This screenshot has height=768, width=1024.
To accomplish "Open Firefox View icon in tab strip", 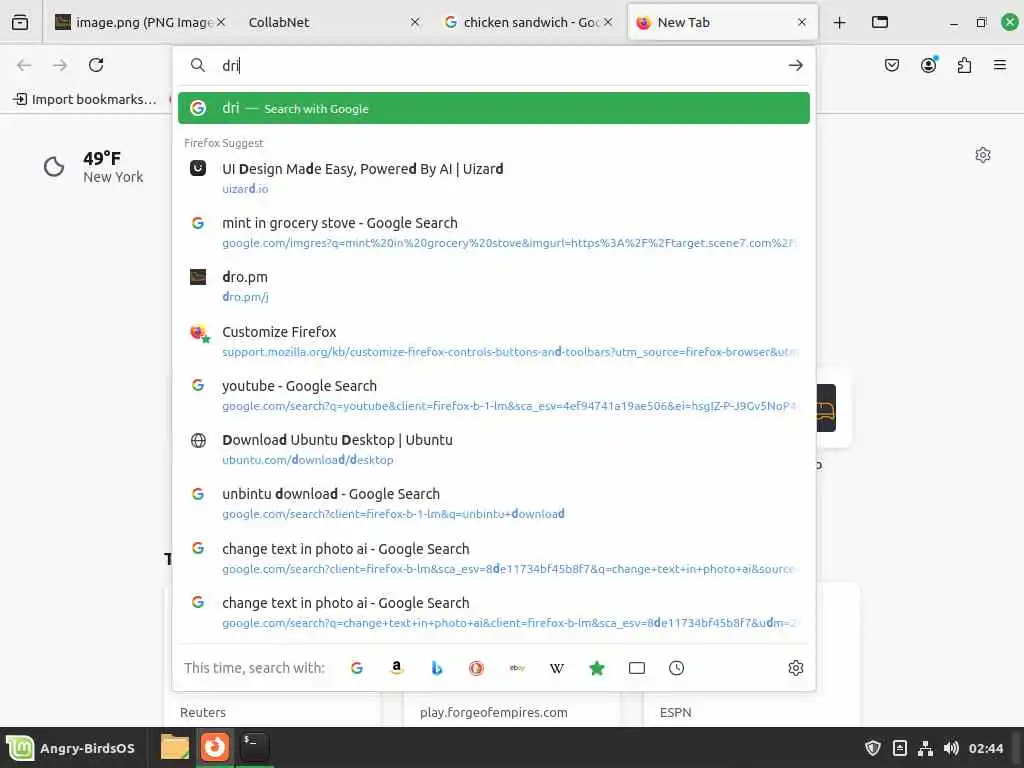I will coord(20,22).
